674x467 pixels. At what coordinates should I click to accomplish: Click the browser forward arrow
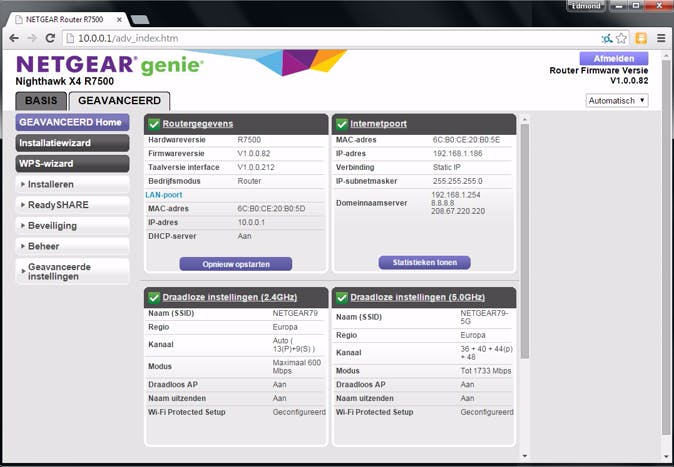32,38
